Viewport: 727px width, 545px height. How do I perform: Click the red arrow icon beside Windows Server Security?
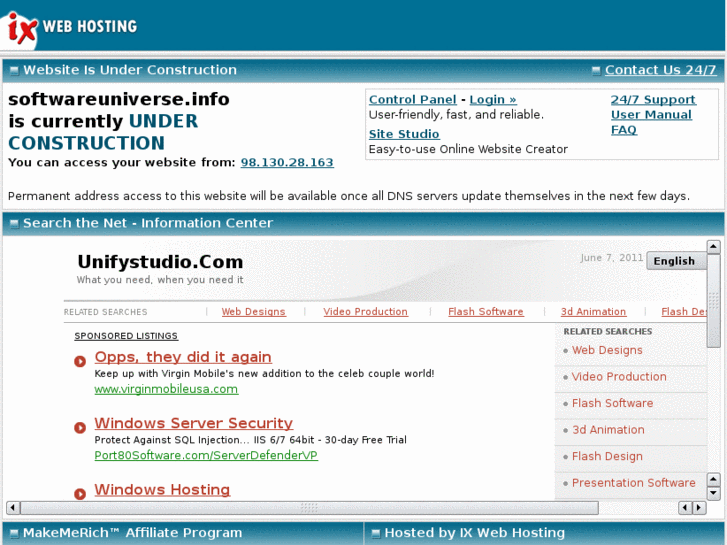pyautogui.click(x=80, y=428)
